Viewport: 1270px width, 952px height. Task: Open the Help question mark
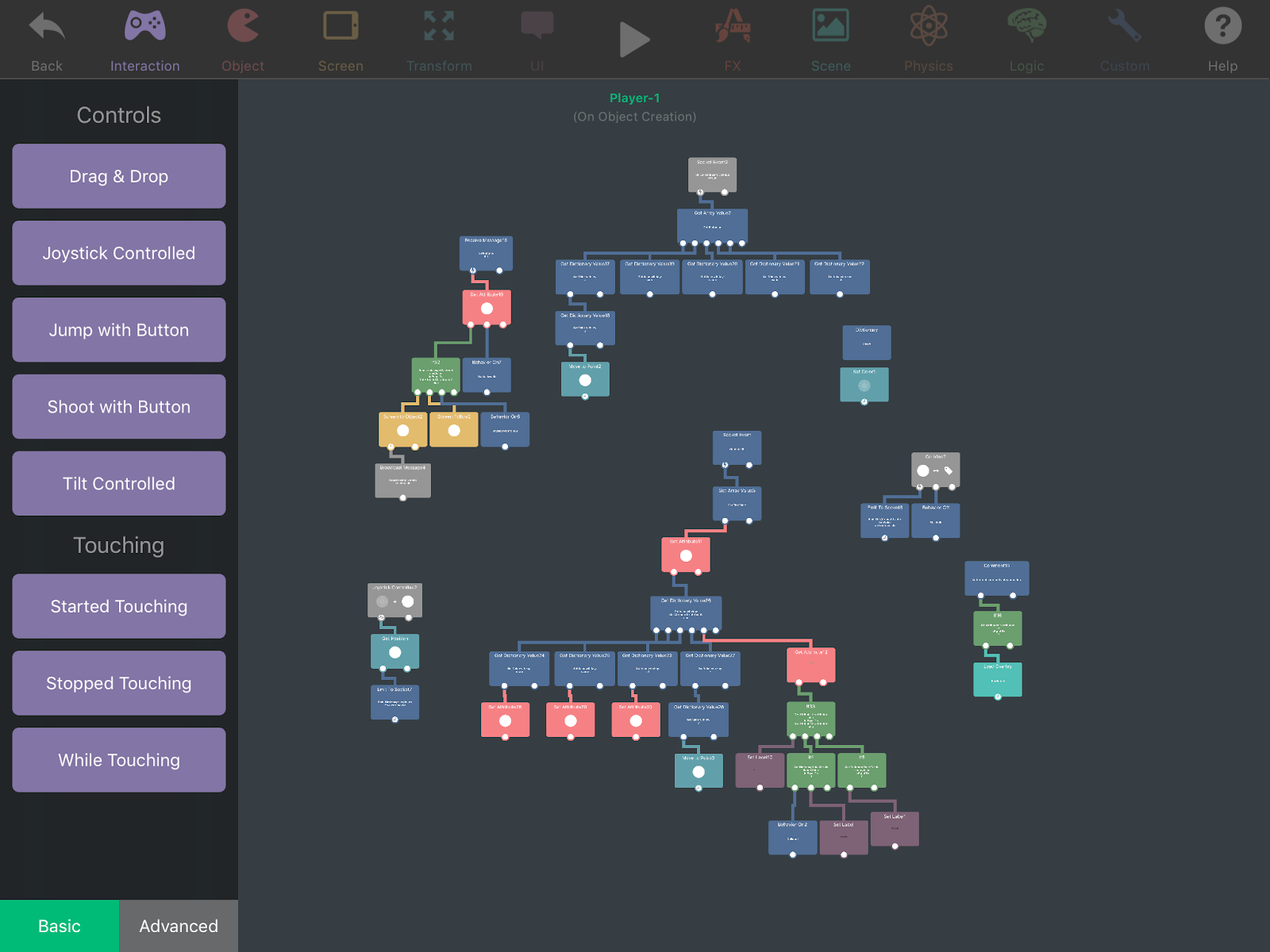point(1222,40)
